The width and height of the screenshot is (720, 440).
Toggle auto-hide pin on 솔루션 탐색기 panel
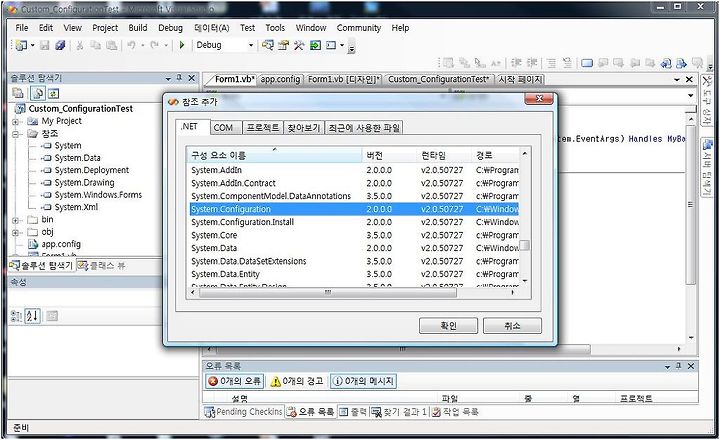pyautogui.click(x=180, y=79)
